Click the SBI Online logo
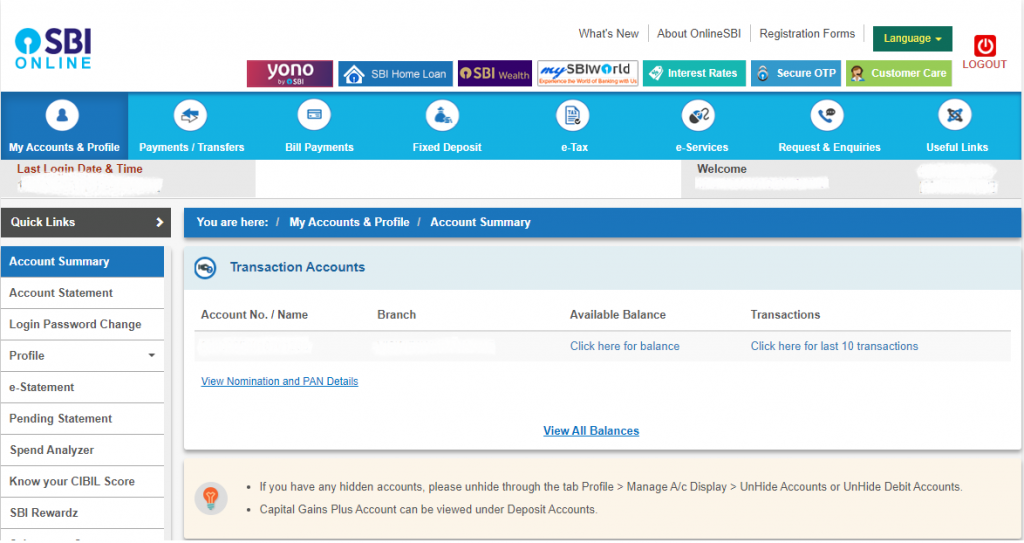1024x543 pixels. [53, 49]
